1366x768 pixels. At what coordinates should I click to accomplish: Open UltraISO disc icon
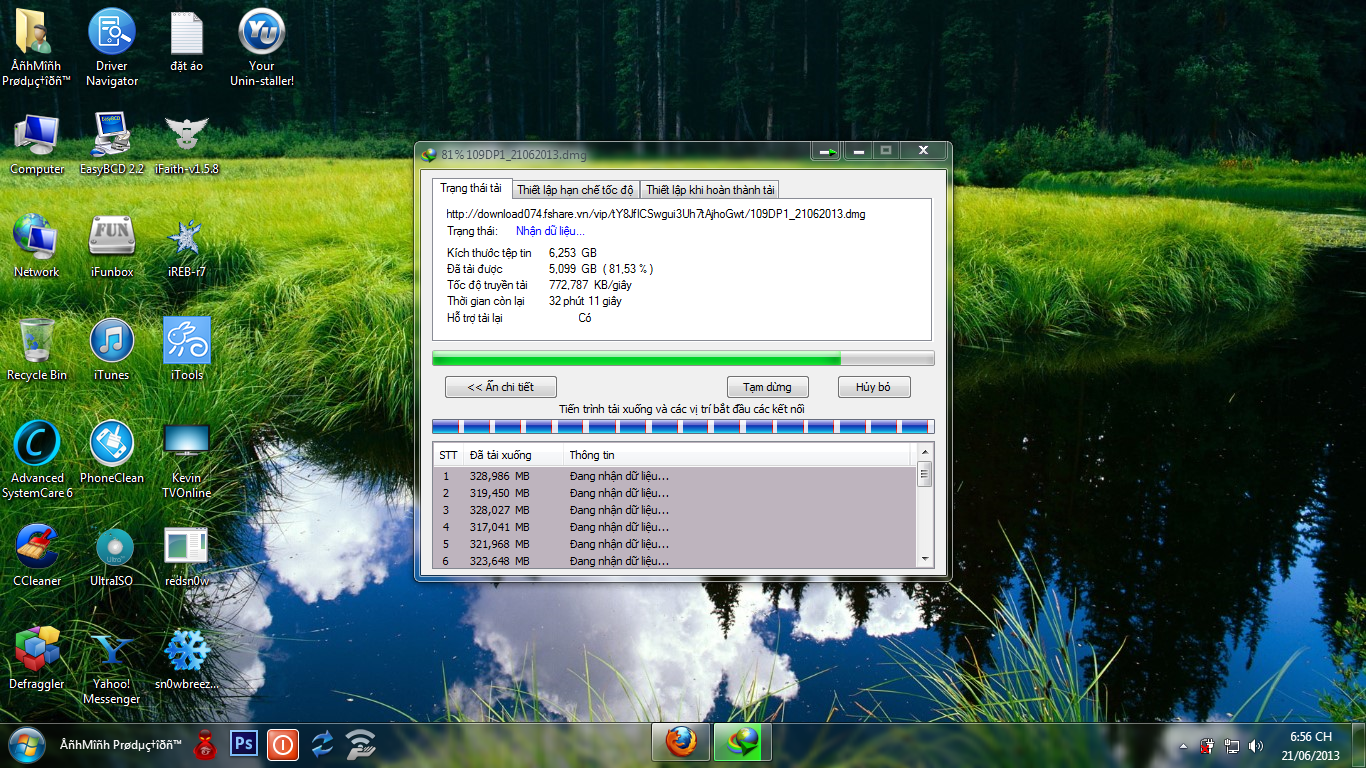click(x=113, y=556)
